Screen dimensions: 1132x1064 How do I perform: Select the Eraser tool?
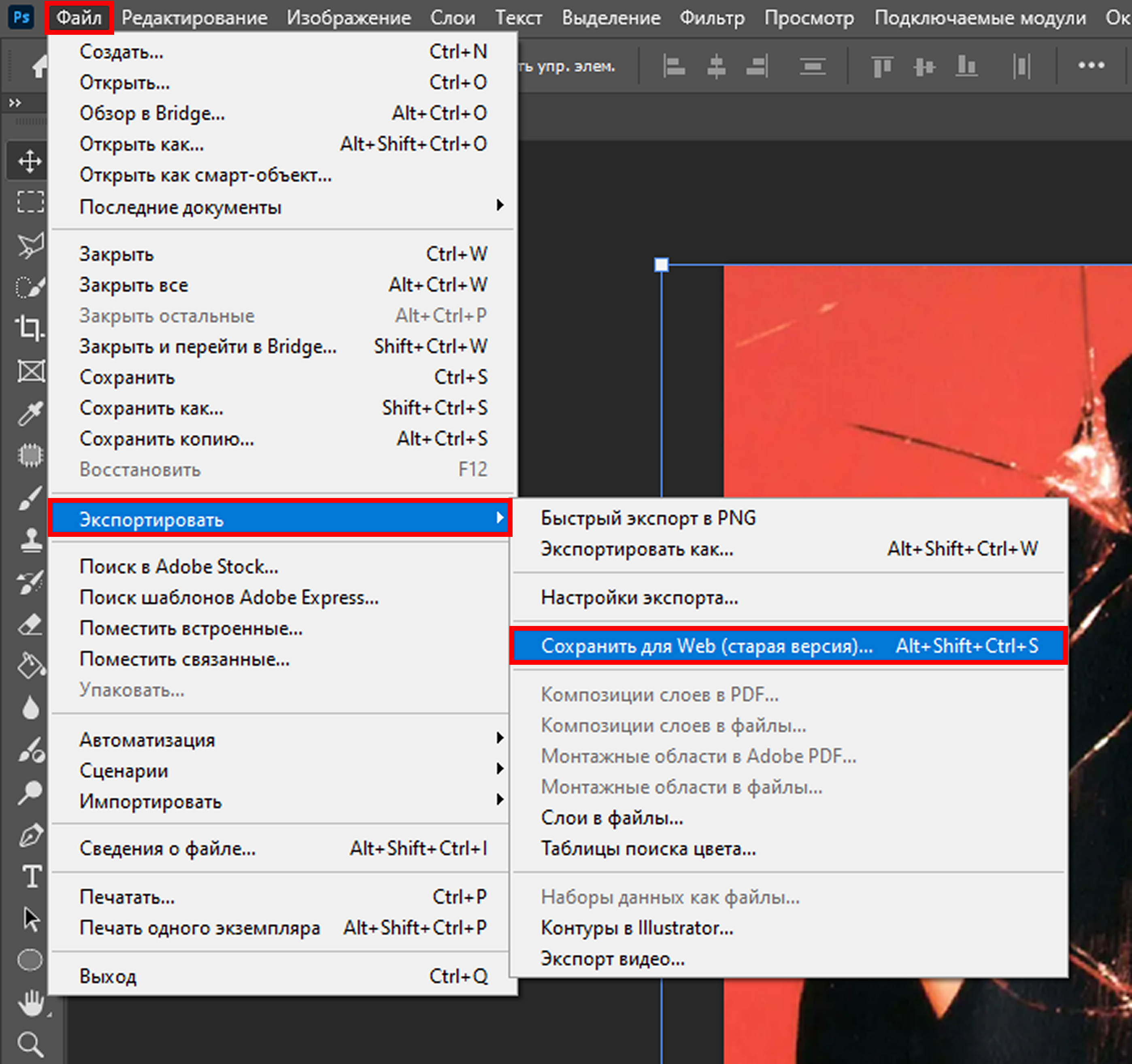click(30, 624)
